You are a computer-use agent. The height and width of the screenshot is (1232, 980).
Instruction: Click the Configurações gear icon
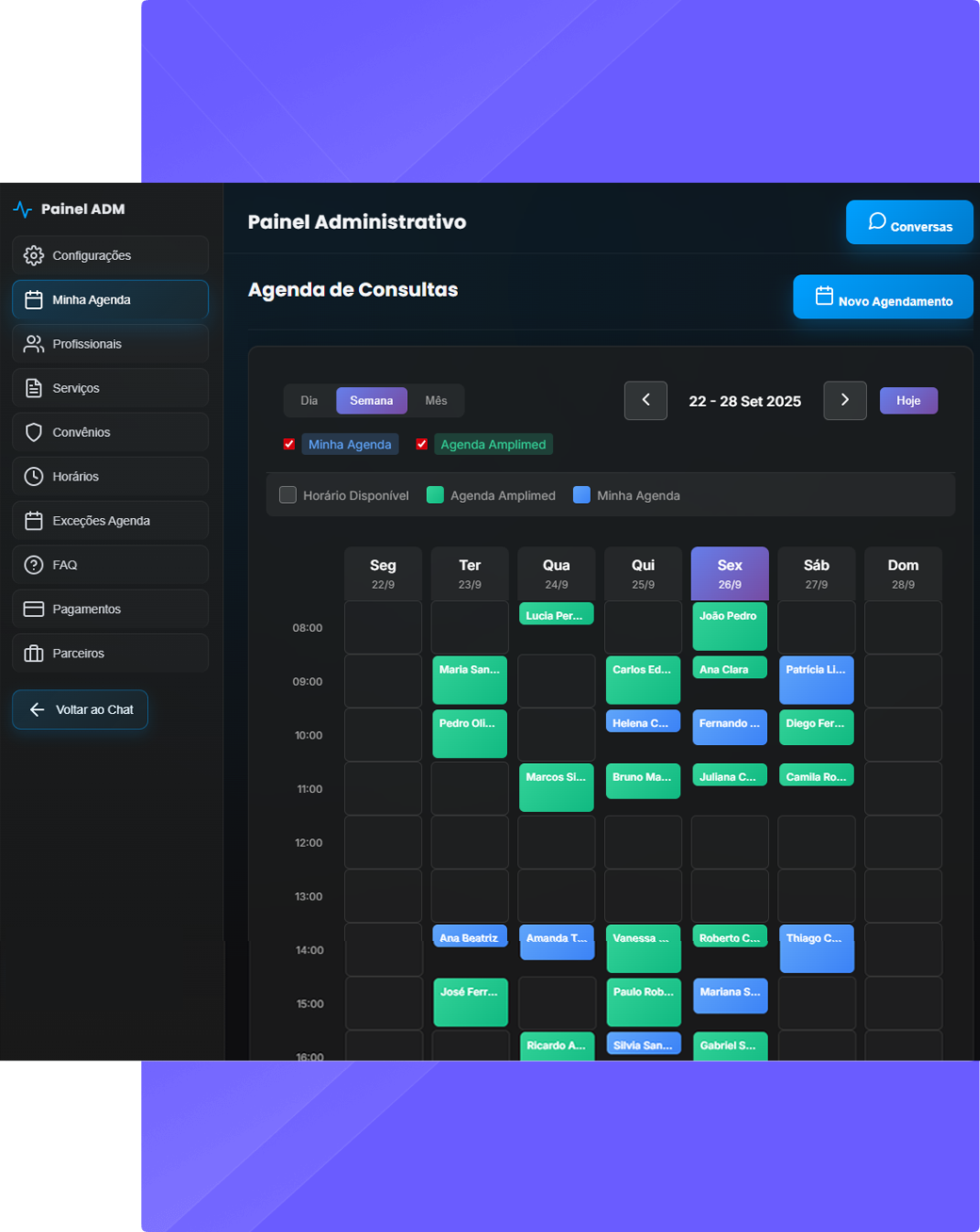[34, 255]
